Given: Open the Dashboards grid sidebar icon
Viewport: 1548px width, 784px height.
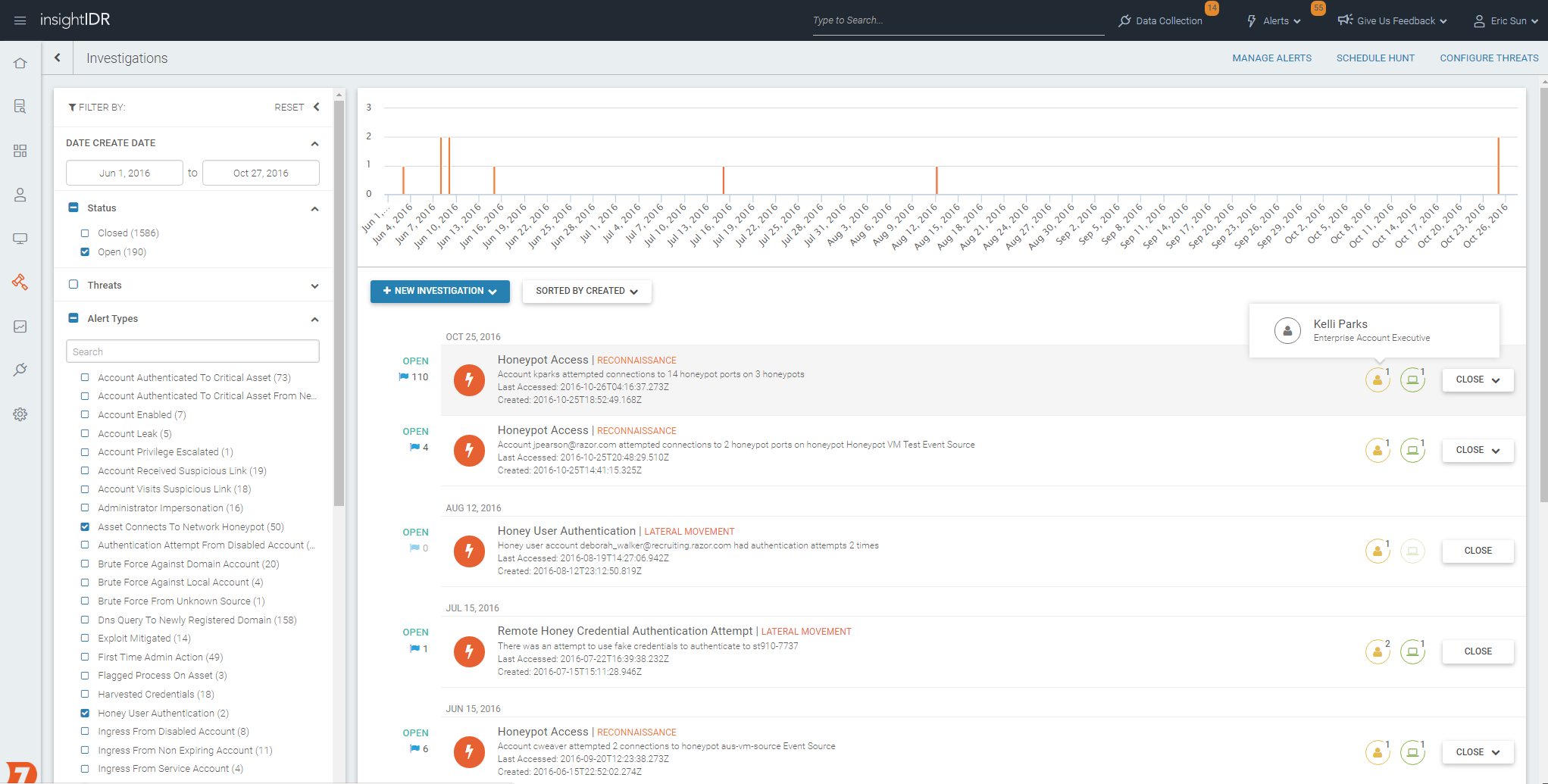Looking at the screenshot, I should point(20,151).
